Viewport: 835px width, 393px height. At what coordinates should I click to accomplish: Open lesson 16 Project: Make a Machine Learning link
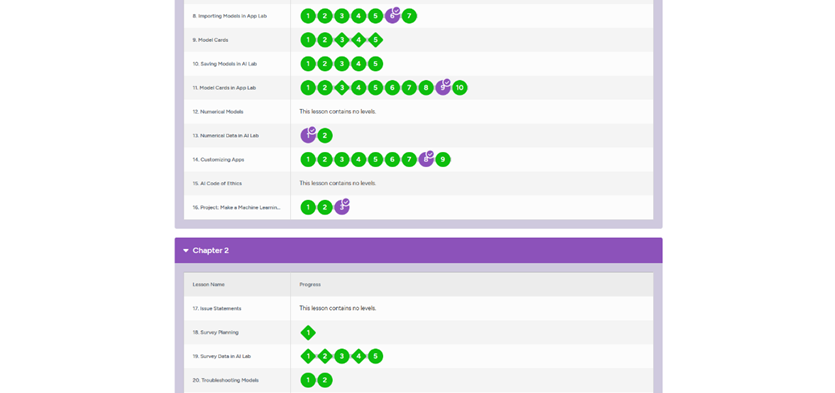[236, 208]
